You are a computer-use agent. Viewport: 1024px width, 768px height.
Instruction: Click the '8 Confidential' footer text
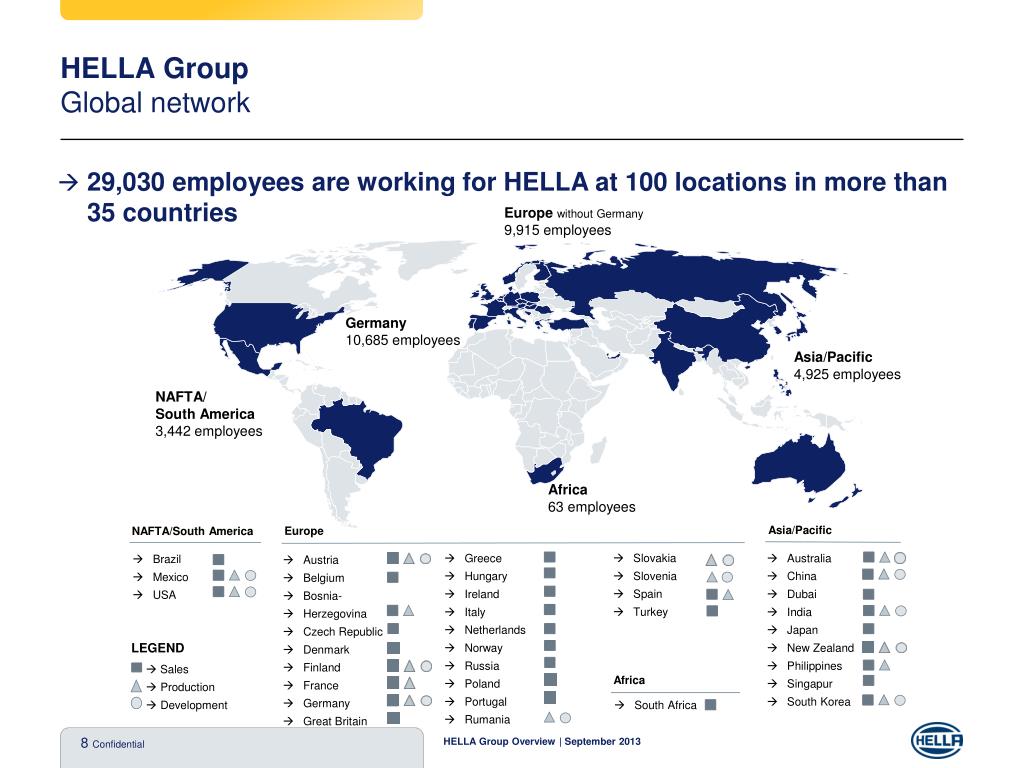click(112, 743)
